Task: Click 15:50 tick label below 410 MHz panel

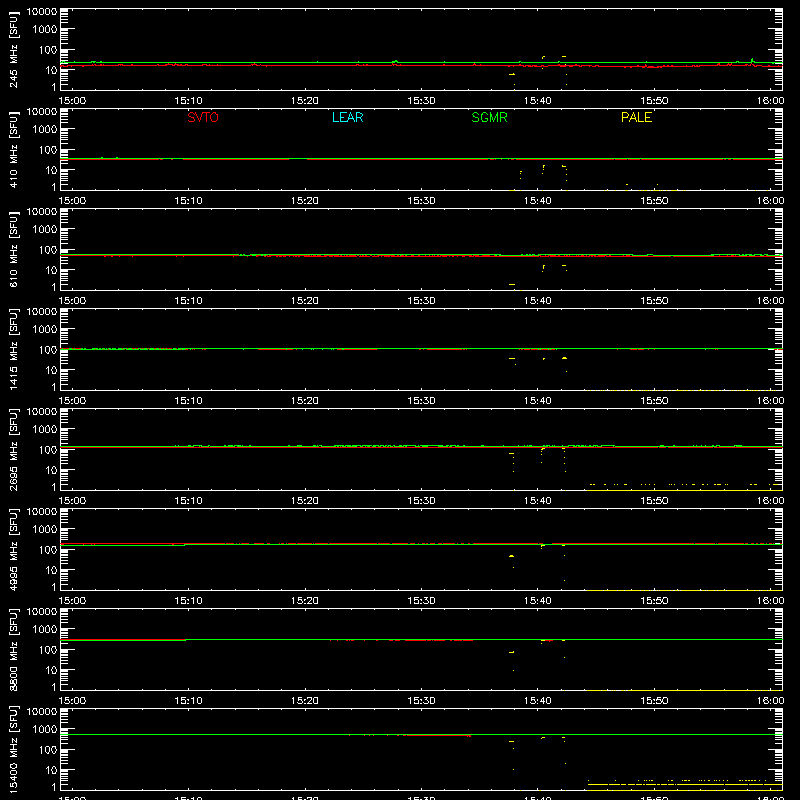Action: pos(654,201)
